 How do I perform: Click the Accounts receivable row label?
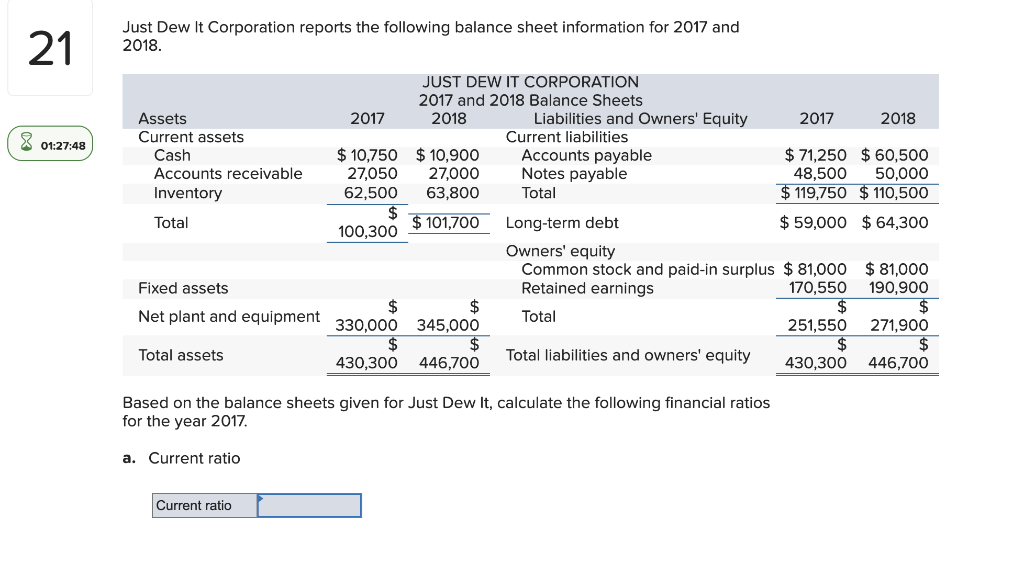pyautogui.click(x=228, y=173)
